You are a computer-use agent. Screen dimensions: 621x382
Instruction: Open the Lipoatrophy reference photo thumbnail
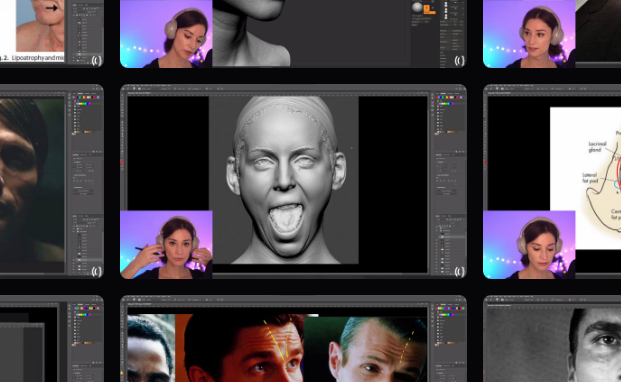pos(51,33)
